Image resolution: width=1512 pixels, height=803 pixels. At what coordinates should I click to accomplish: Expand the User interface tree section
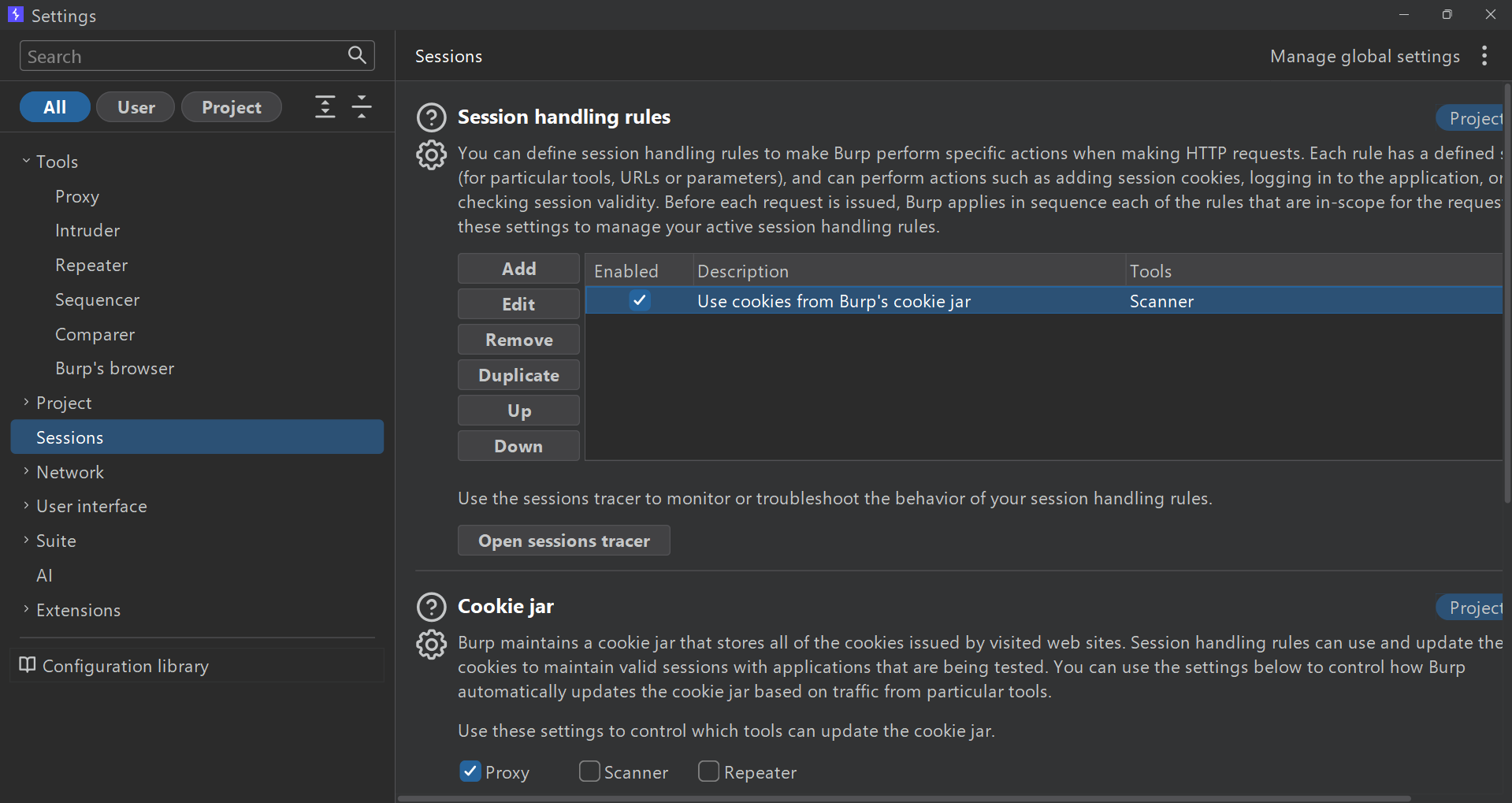pos(26,506)
